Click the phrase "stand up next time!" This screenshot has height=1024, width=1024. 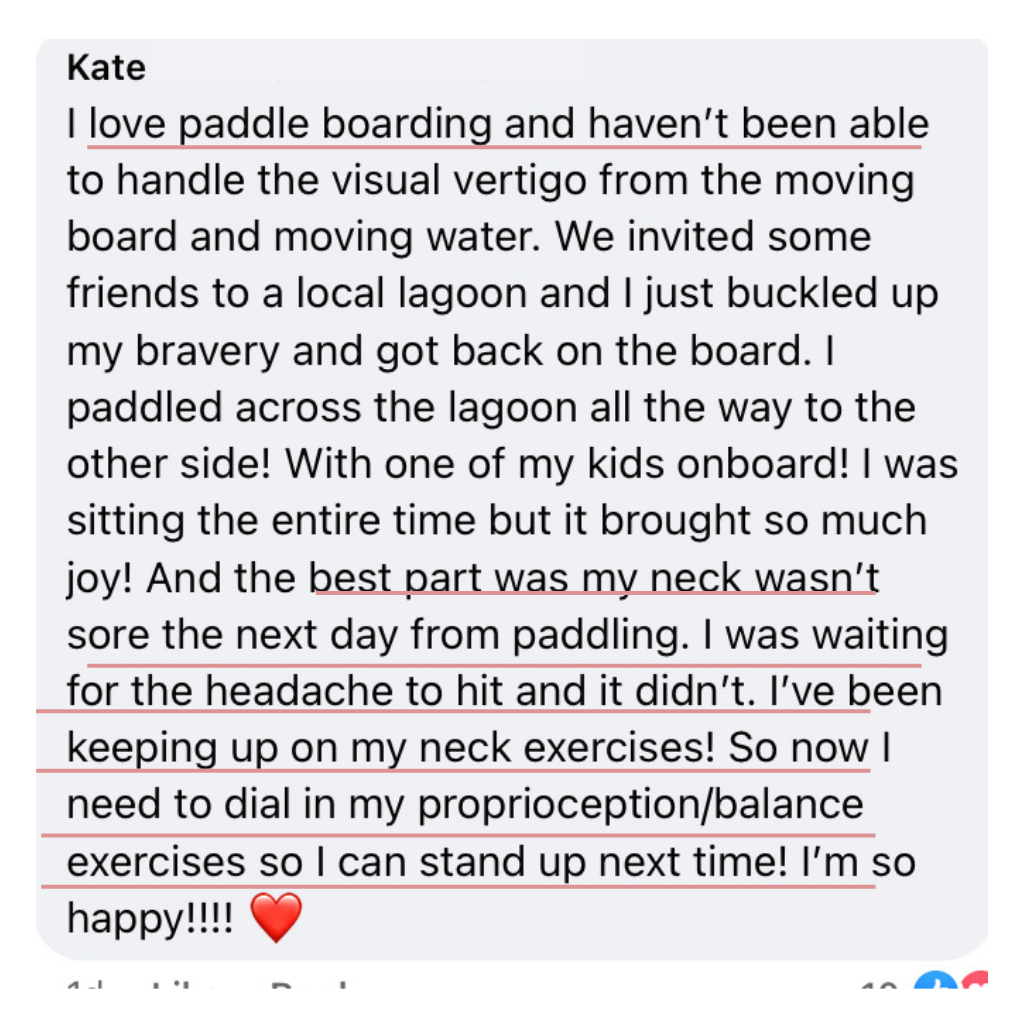603,863
